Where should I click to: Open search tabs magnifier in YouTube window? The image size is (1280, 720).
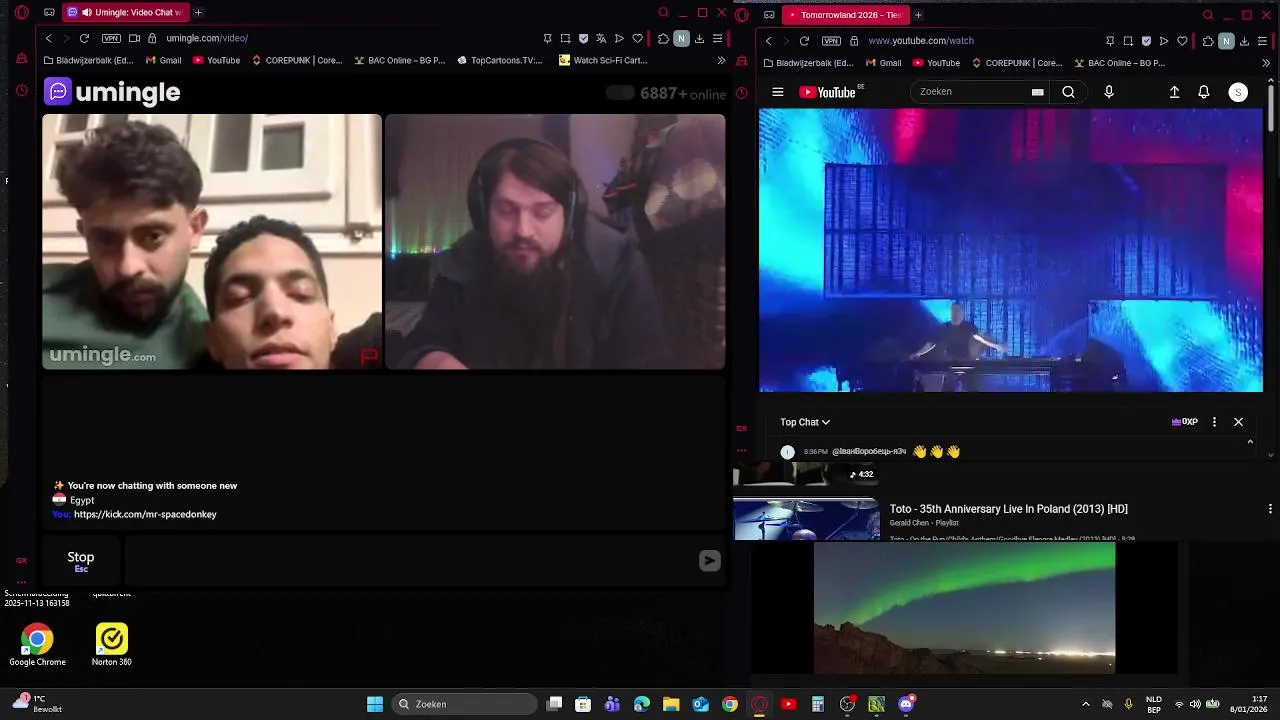coord(1208,15)
